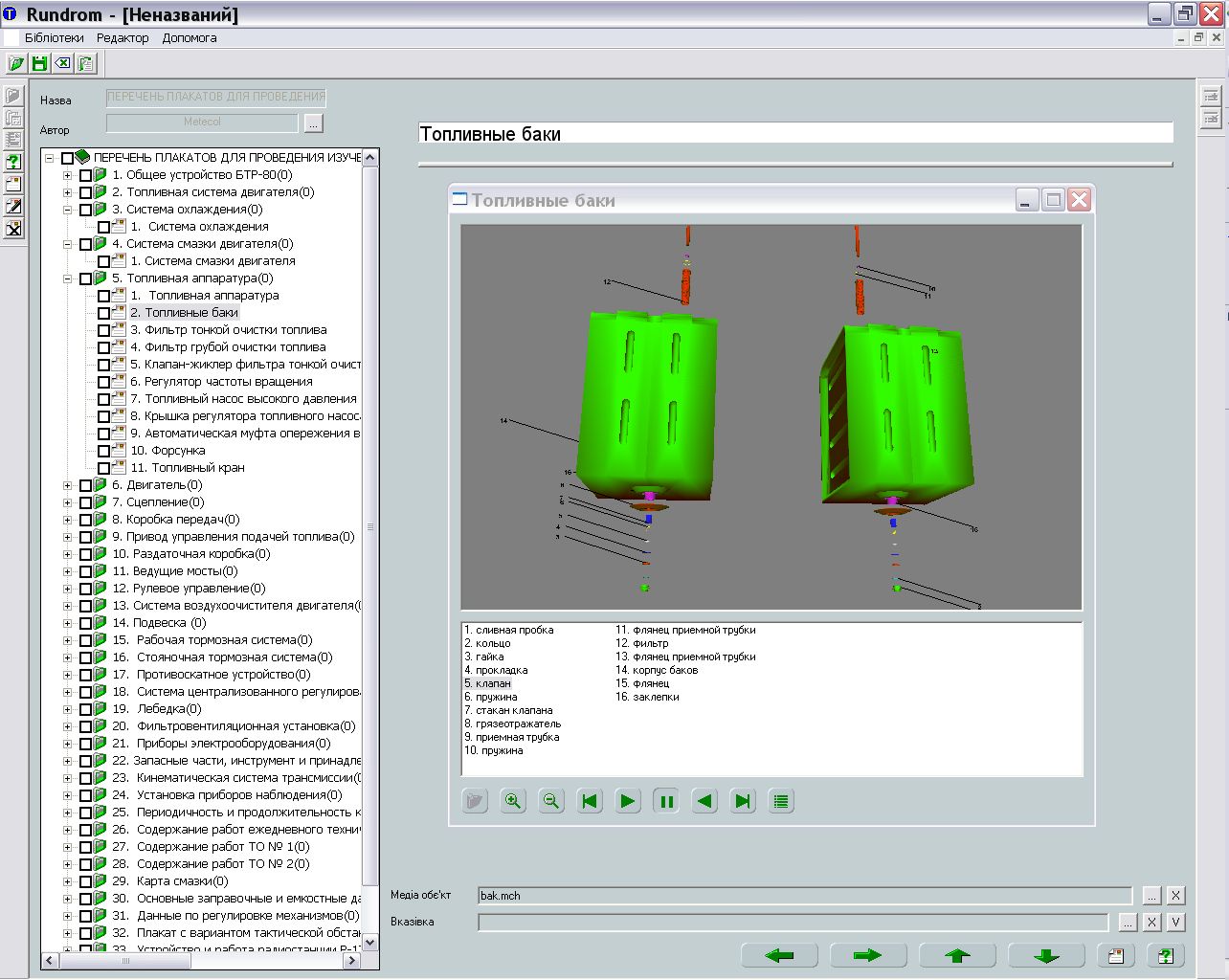The width and height of the screenshot is (1229, 980).
Task: Click the green down arrow button
Action: (1046, 955)
